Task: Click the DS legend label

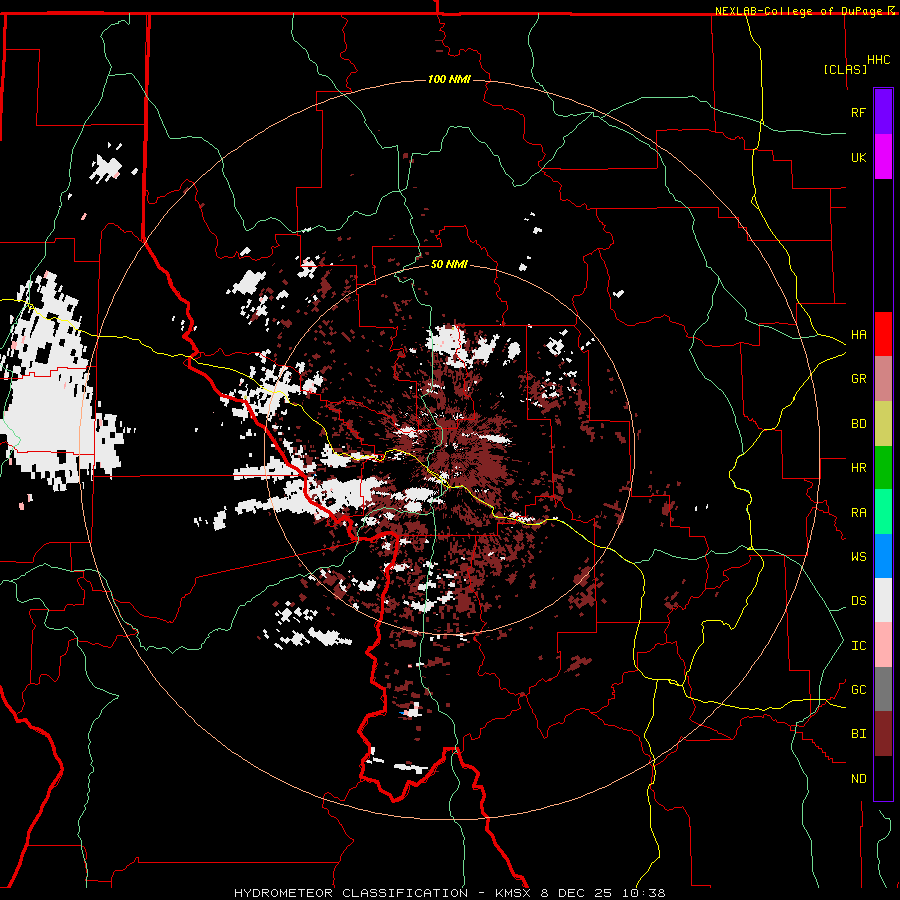Action: click(x=858, y=601)
